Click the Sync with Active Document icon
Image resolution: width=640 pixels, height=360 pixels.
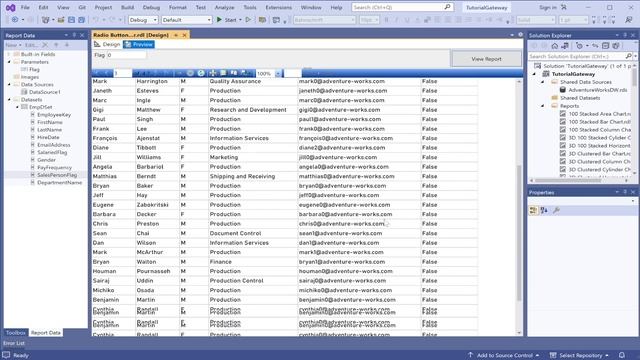point(595,46)
